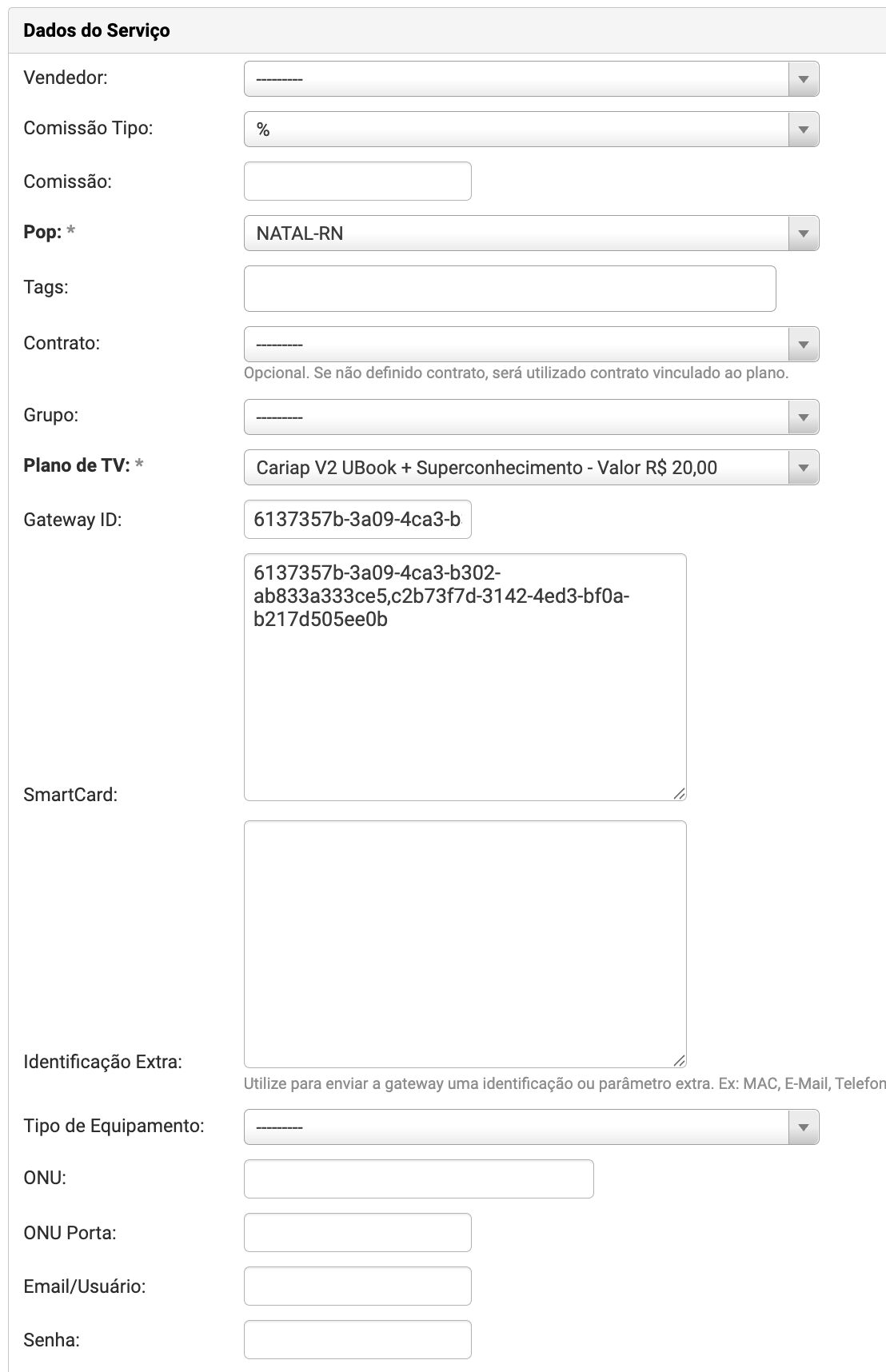The height and width of the screenshot is (1372, 886).
Task: Click the ONU input field
Action: point(418,1179)
